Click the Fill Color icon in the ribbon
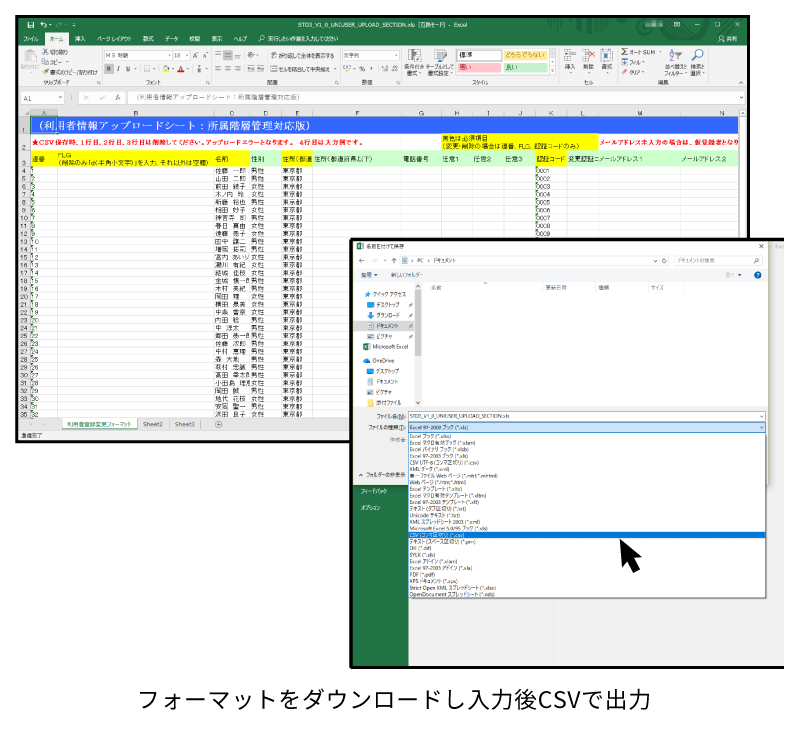Screen dimensions: 800x733 pos(165,68)
